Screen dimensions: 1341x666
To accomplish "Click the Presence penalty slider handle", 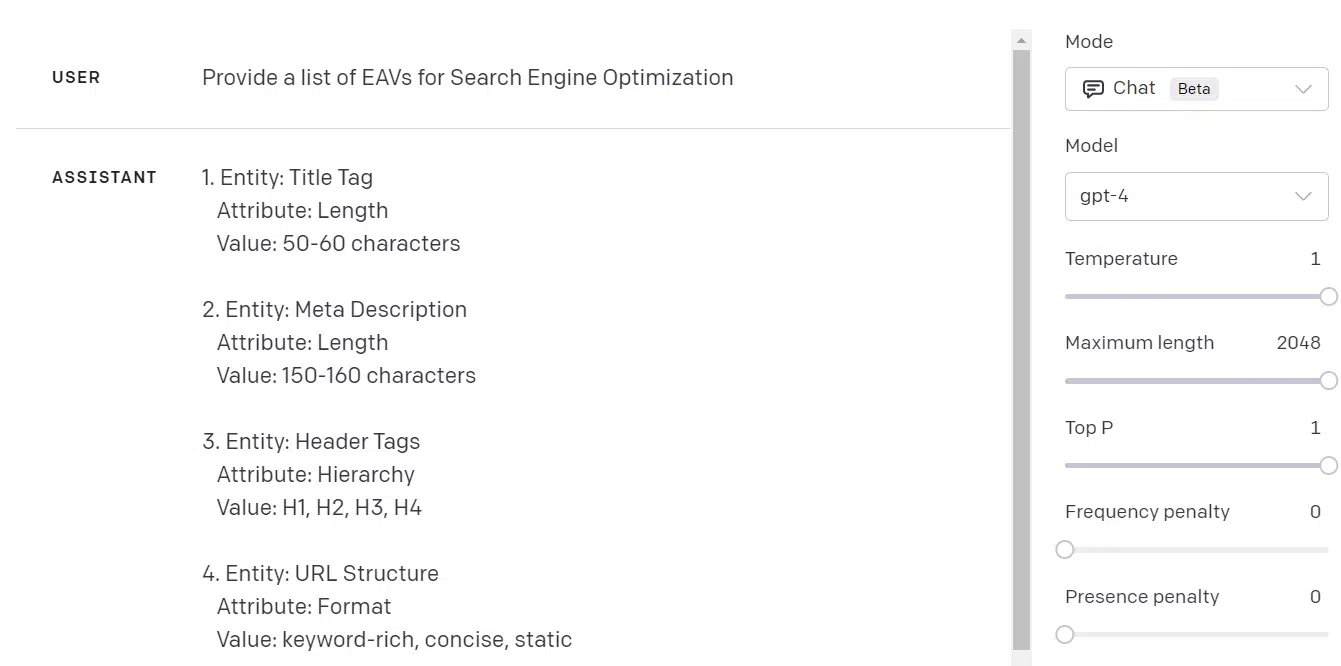I will (1065, 634).
